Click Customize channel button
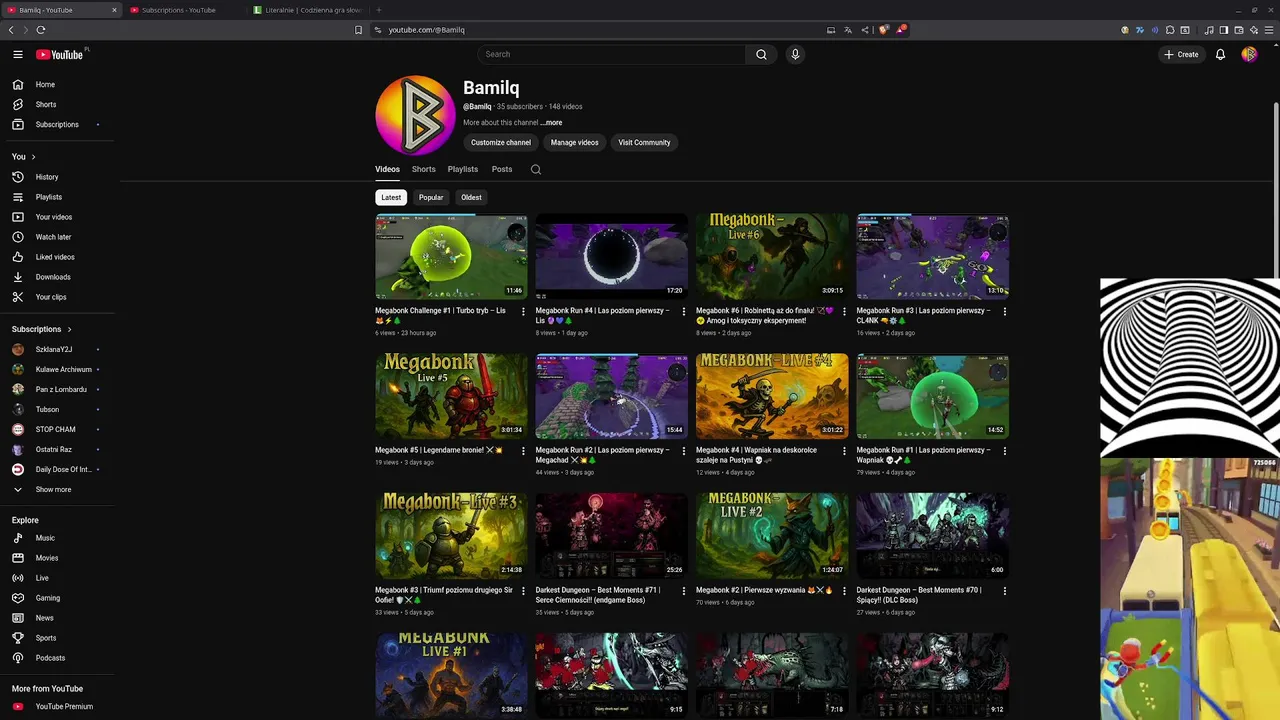1280x720 pixels. 501,142
